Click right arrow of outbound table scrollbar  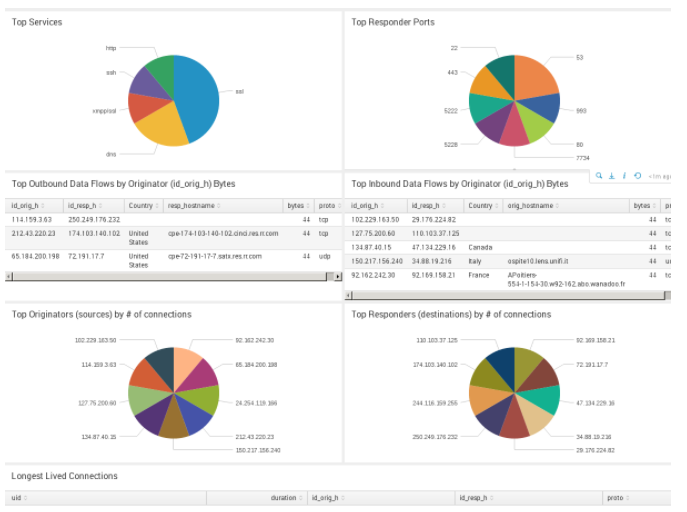pos(338,276)
